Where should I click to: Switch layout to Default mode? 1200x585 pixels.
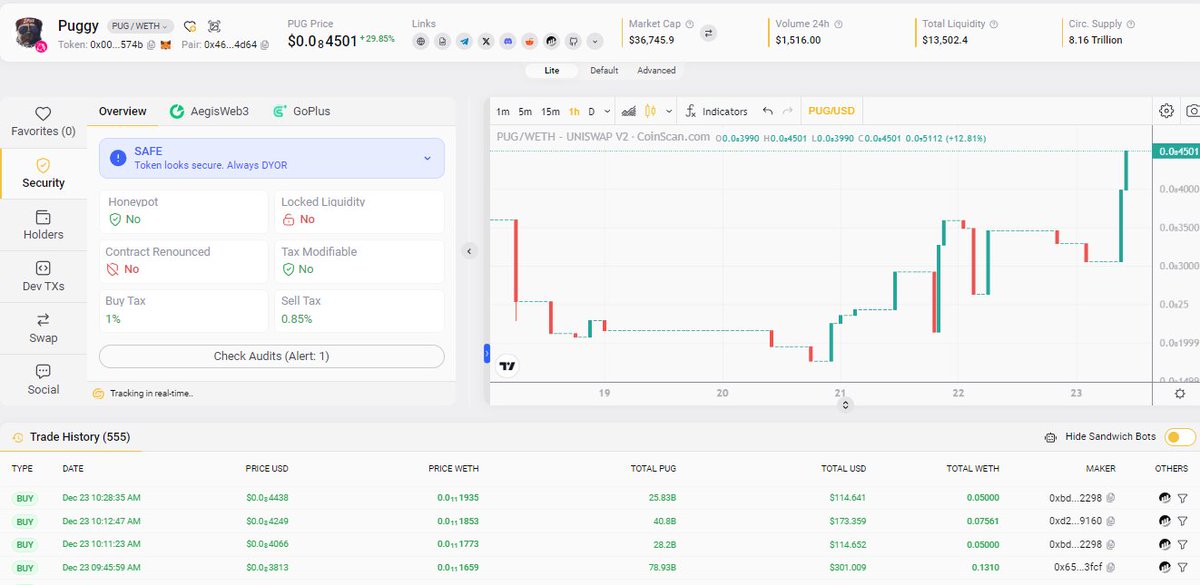point(604,71)
